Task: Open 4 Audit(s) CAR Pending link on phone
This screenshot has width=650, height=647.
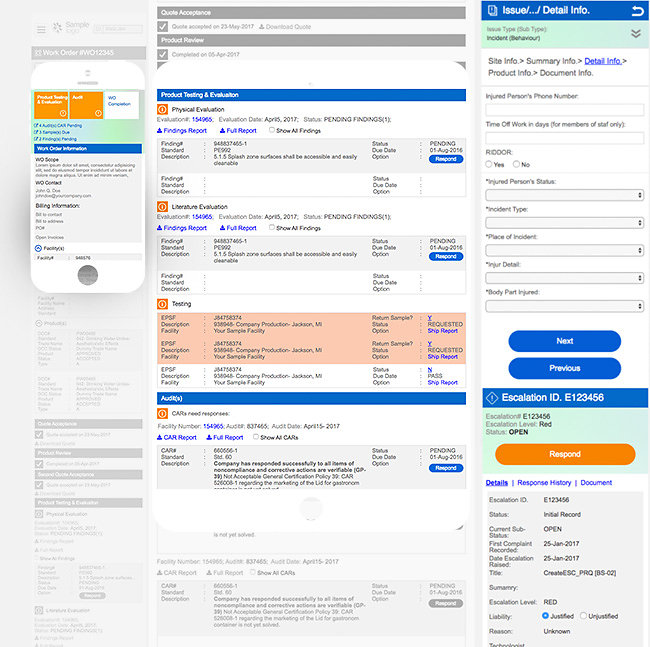Action: point(58,125)
